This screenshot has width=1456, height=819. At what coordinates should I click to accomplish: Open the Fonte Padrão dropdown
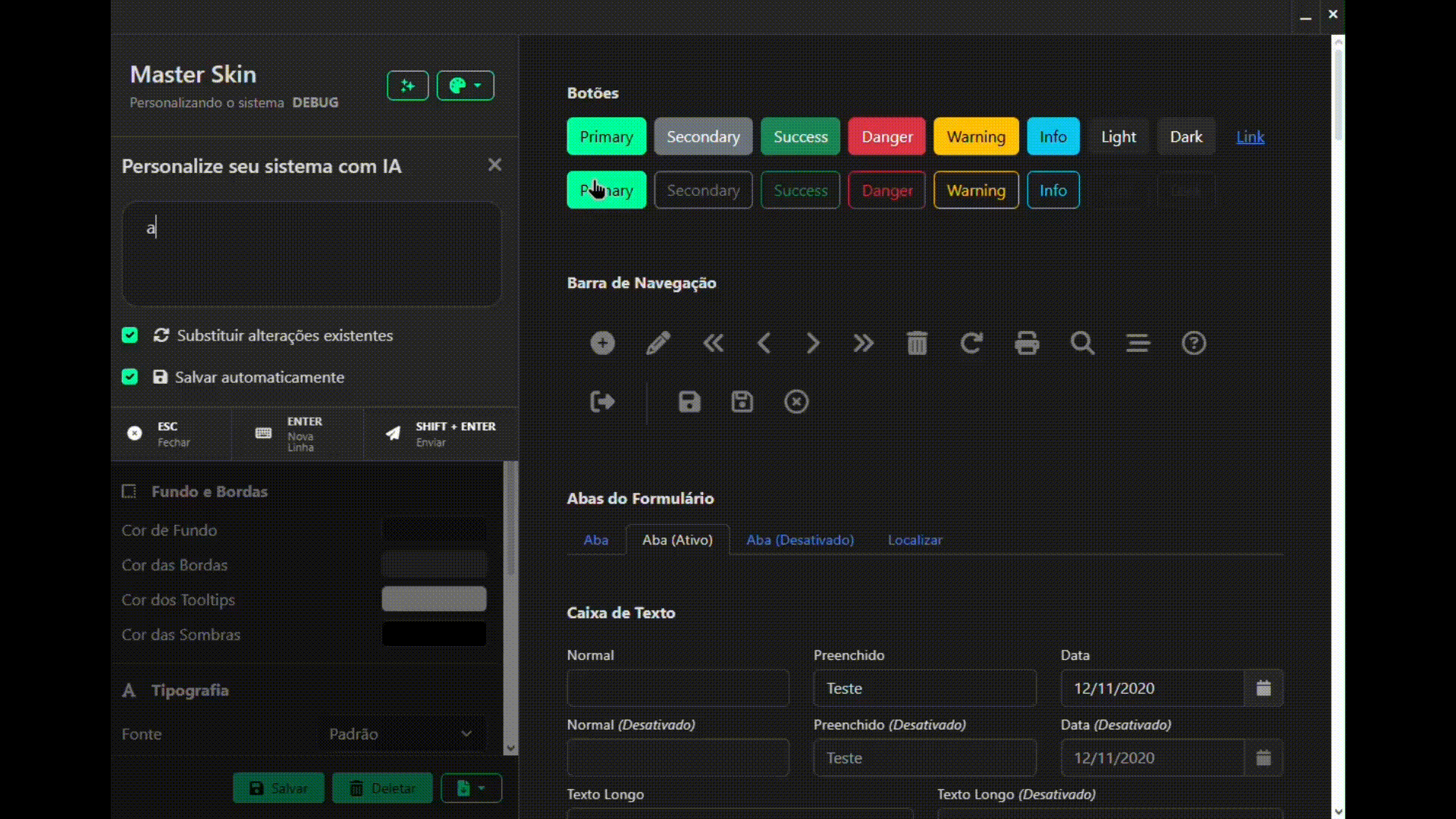[x=401, y=734]
